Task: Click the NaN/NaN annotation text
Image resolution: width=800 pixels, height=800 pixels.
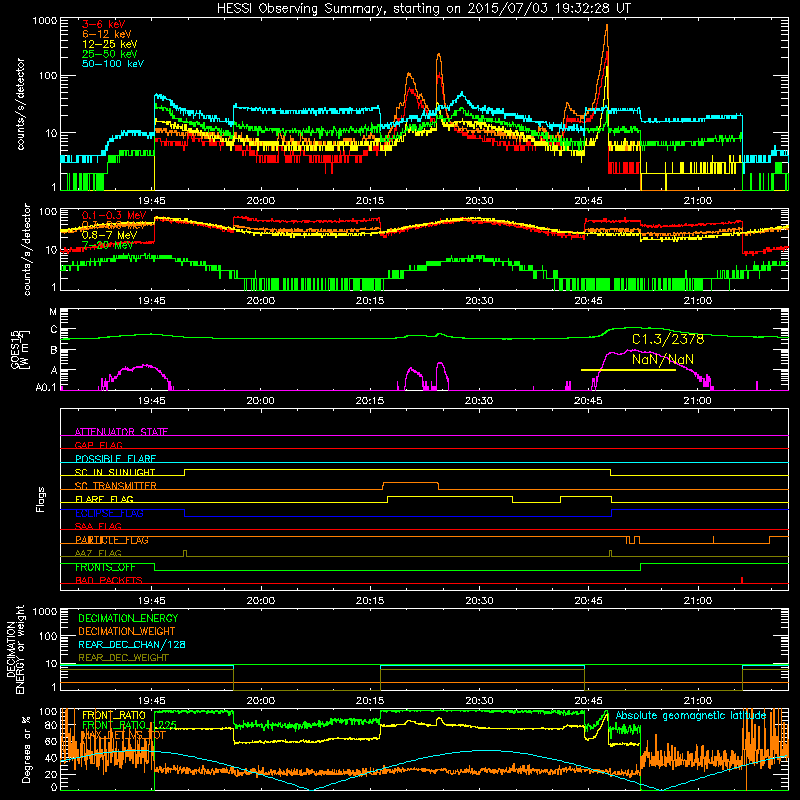Action: pyautogui.click(x=663, y=359)
